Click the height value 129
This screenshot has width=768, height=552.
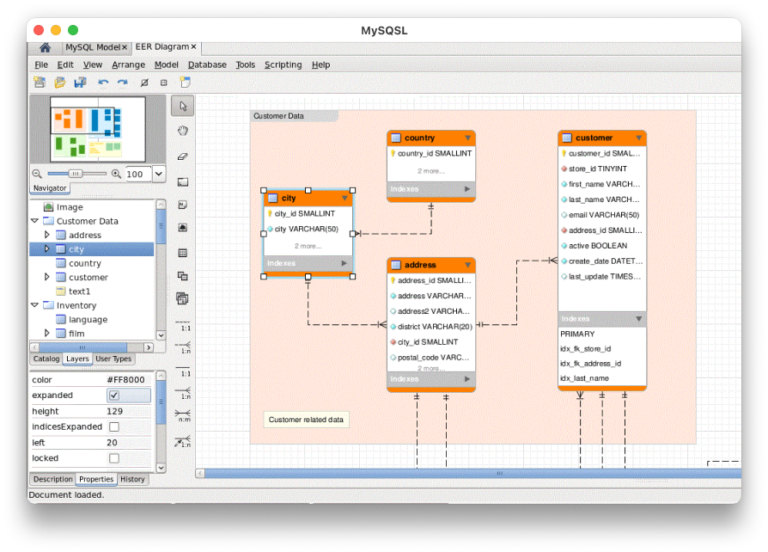coord(115,411)
